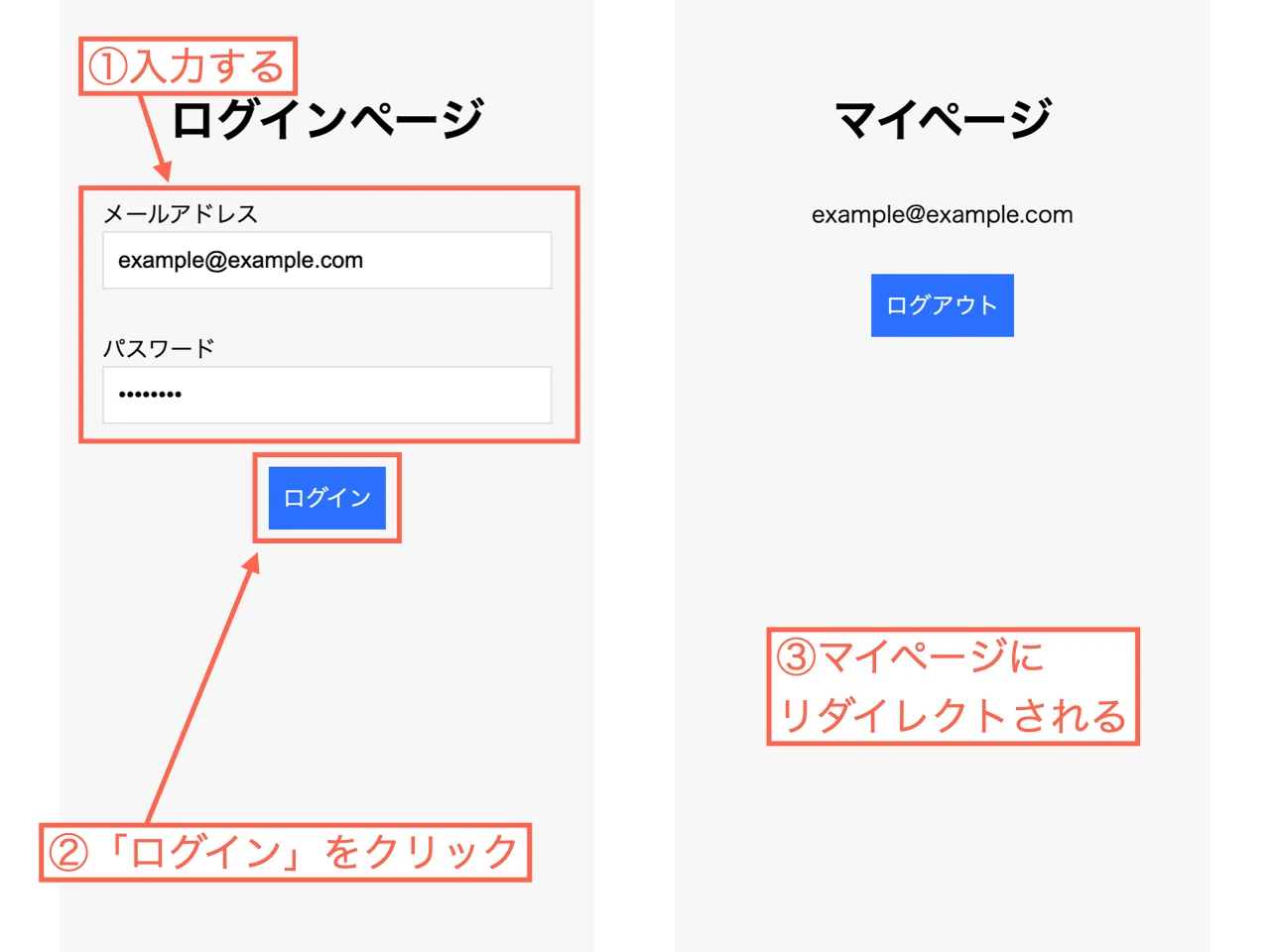Click the ②「ログイン」をクリック annotation box

point(287,850)
